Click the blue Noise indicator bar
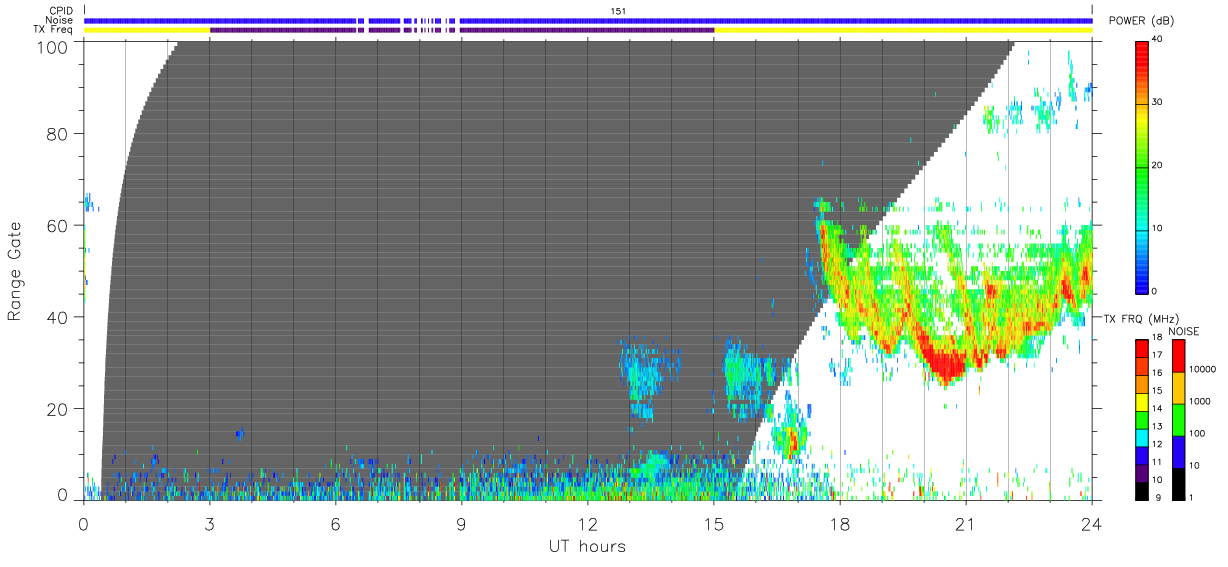1228x567 pixels. 588,20
